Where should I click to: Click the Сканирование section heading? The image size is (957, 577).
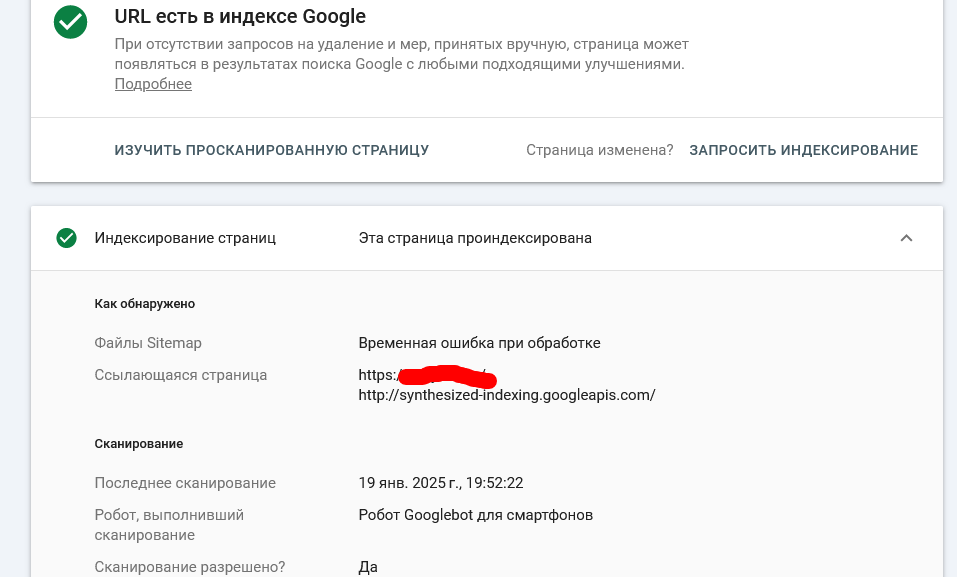coord(139,444)
